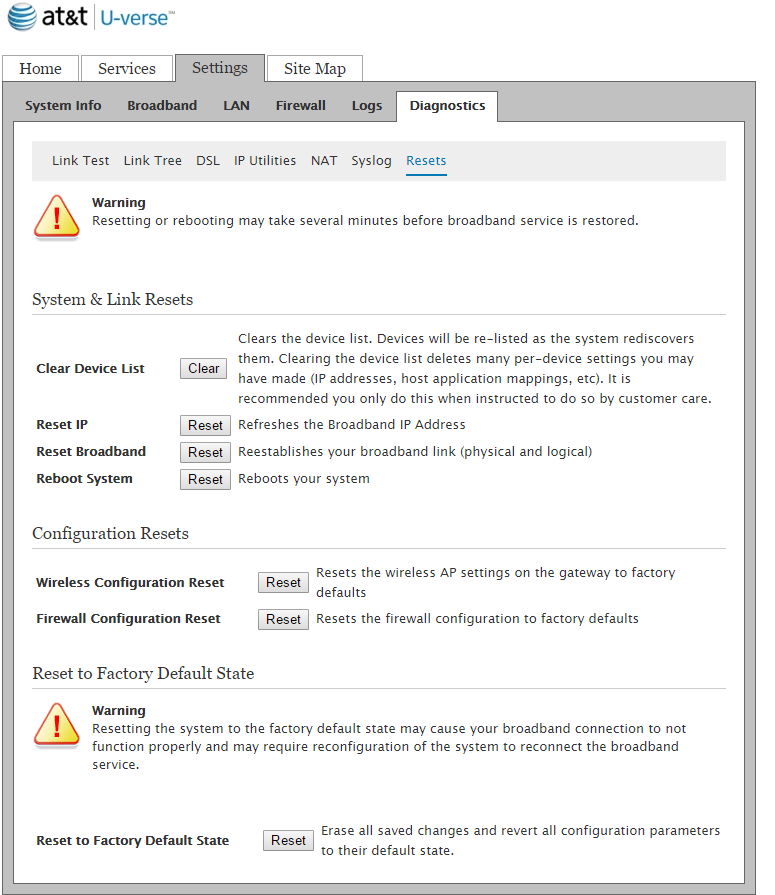Image resolution: width=775 pixels, height=895 pixels.
Task: Open the IP Utilities page
Action: tap(265, 161)
